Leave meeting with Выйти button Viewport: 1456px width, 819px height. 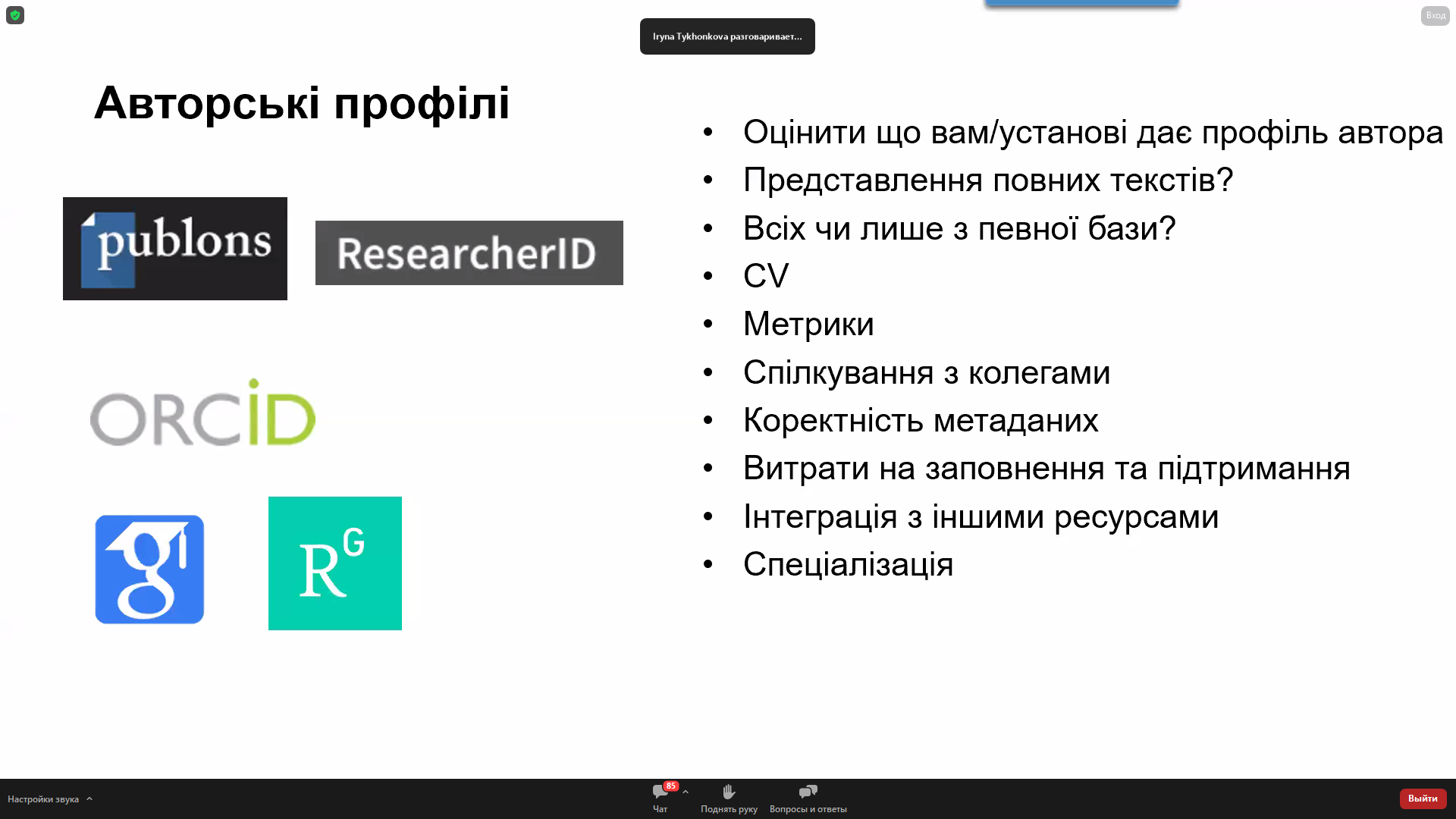pos(1423,799)
